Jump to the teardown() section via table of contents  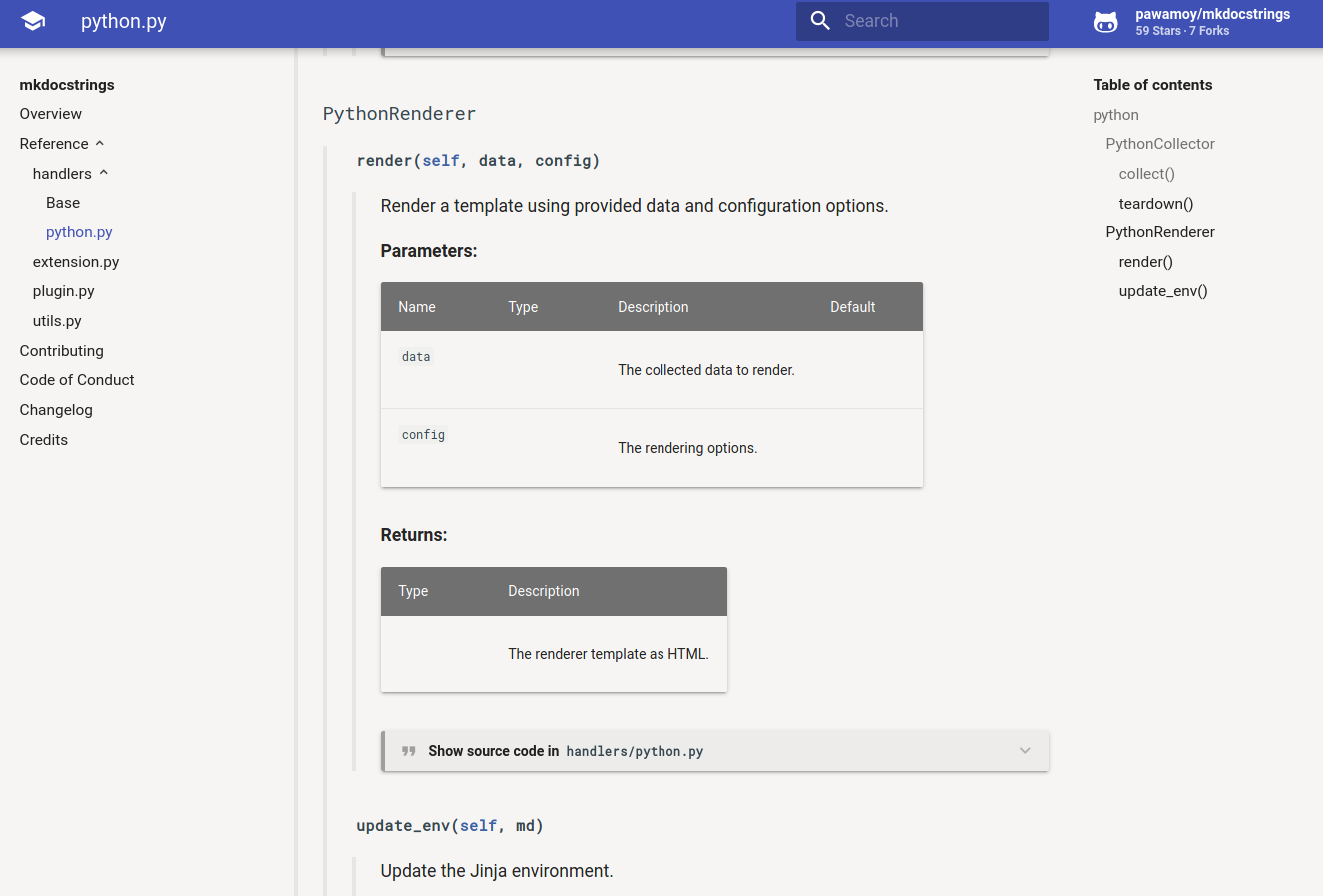click(1155, 203)
